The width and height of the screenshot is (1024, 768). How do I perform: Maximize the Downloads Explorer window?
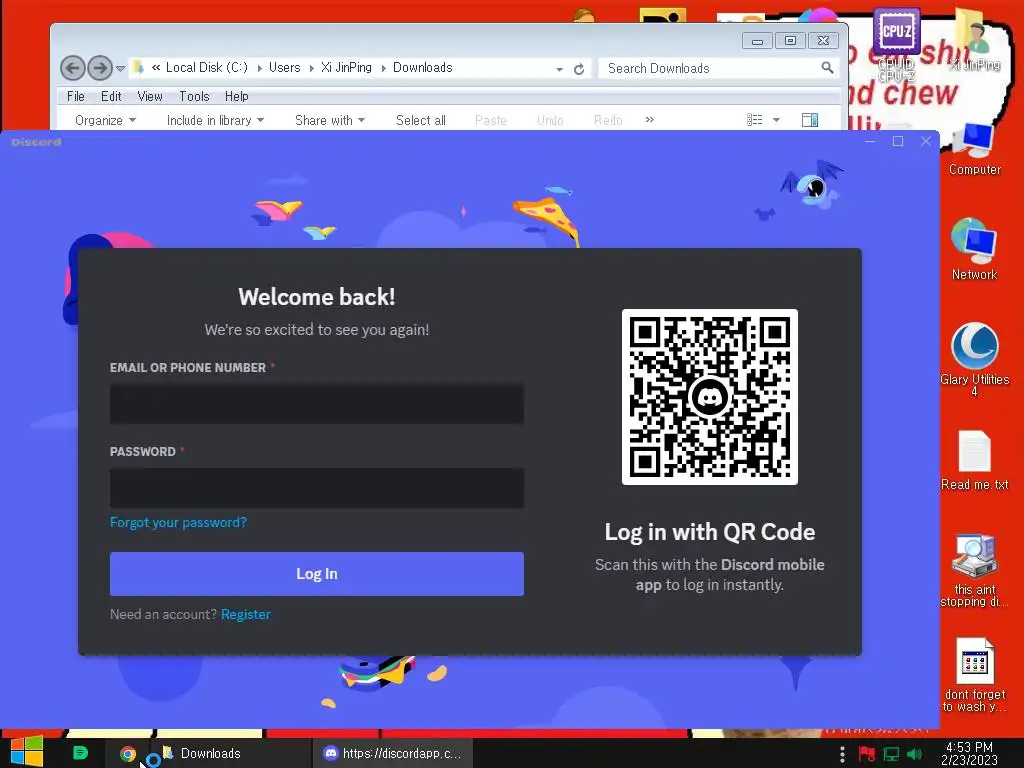tap(790, 41)
